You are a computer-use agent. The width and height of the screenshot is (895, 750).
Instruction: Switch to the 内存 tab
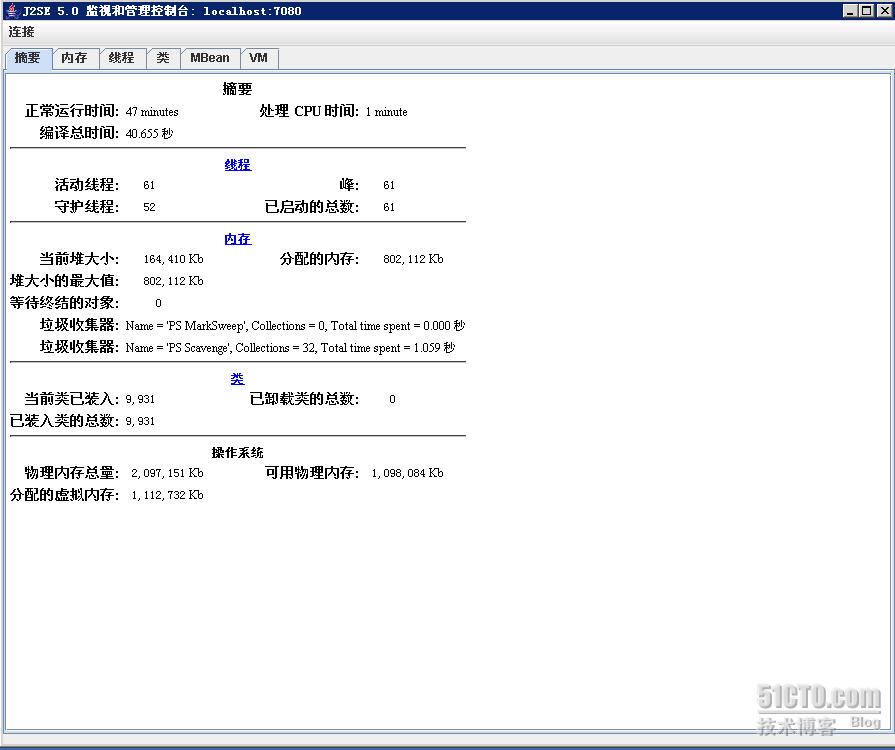point(75,58)
